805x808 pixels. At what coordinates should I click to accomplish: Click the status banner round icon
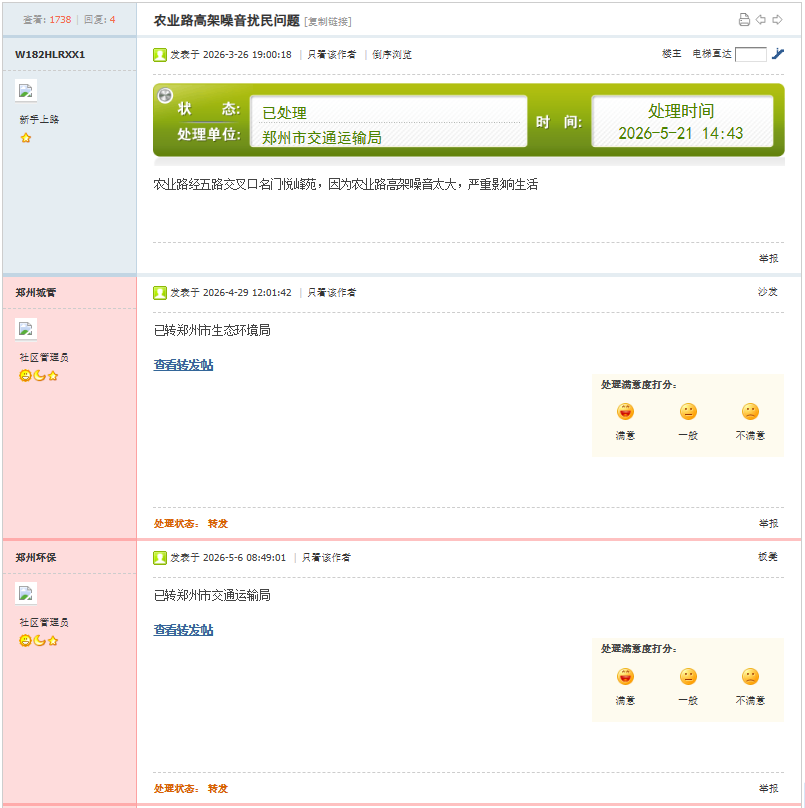165,95
